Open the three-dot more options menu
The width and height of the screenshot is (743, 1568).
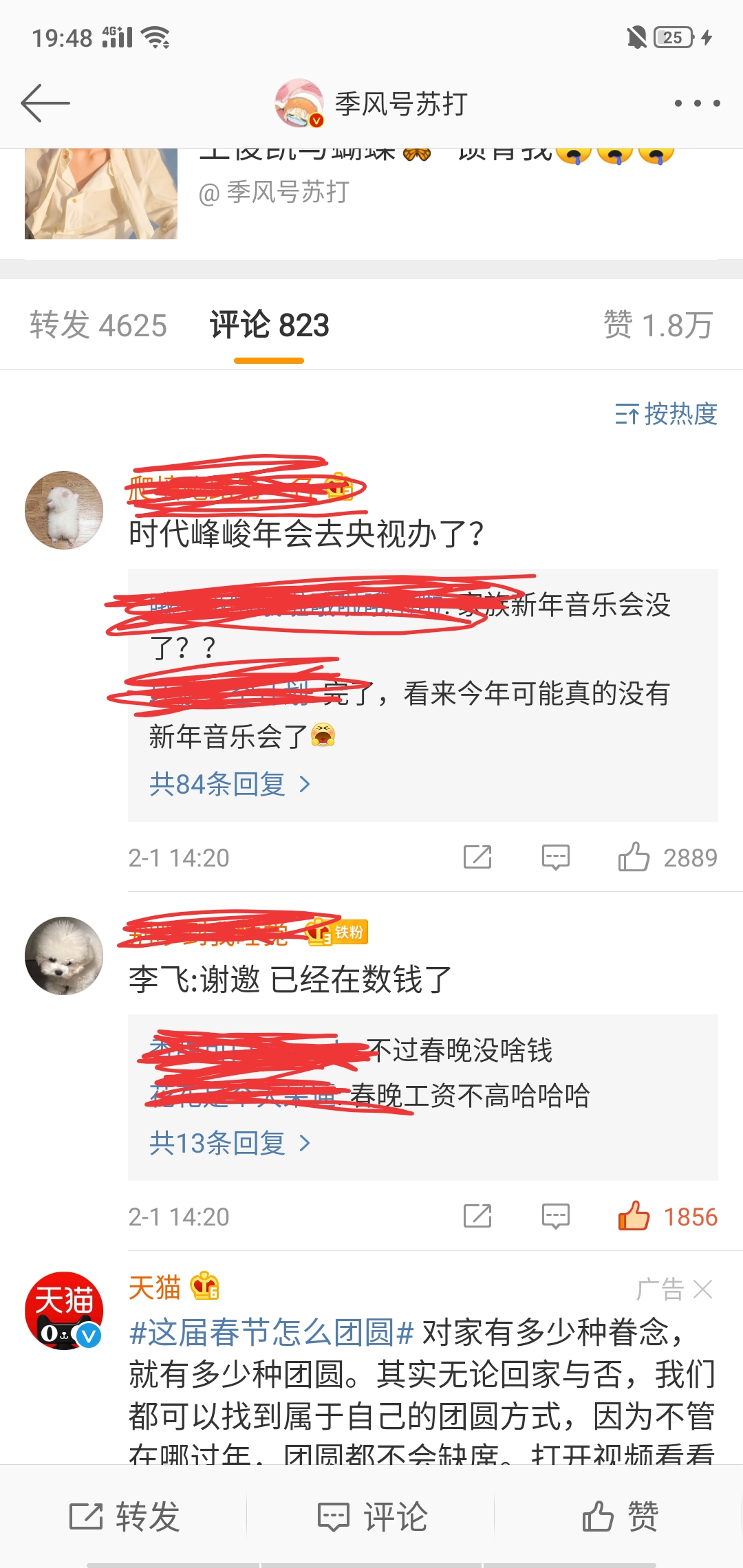pyautogui.click(x=697, y=103)
